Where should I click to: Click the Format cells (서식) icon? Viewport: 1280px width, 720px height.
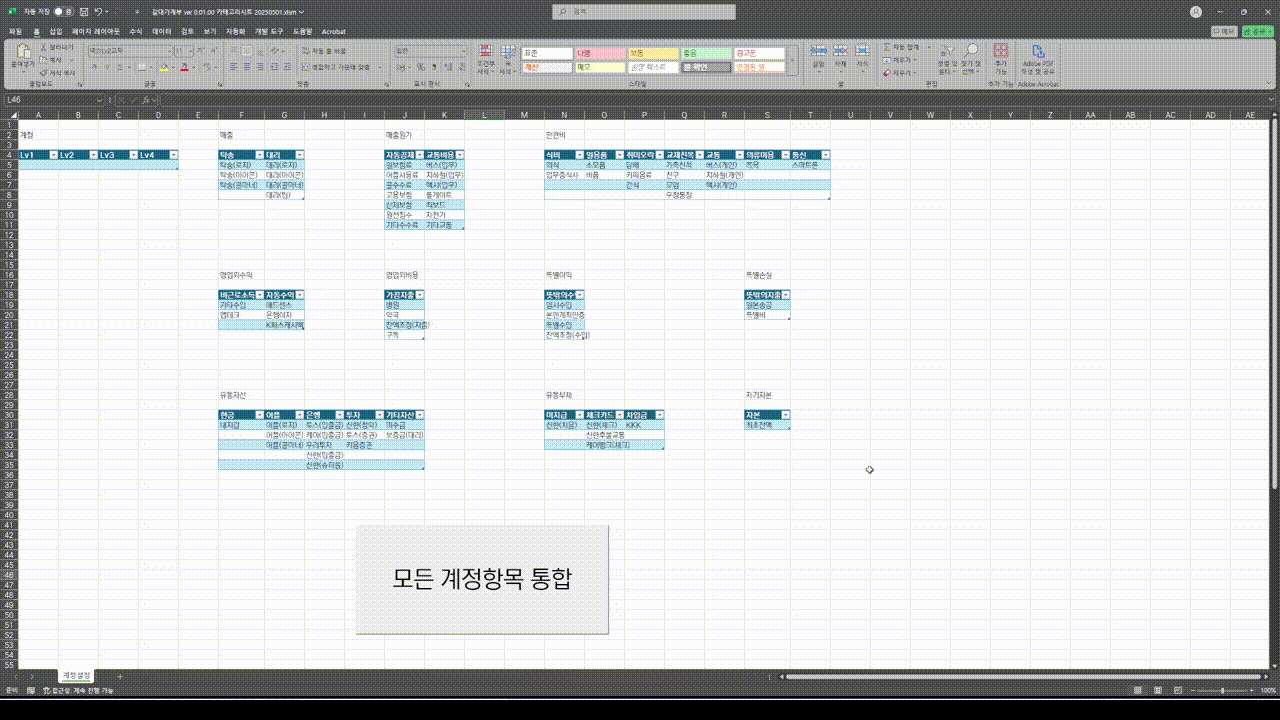(x=862, y=52)
